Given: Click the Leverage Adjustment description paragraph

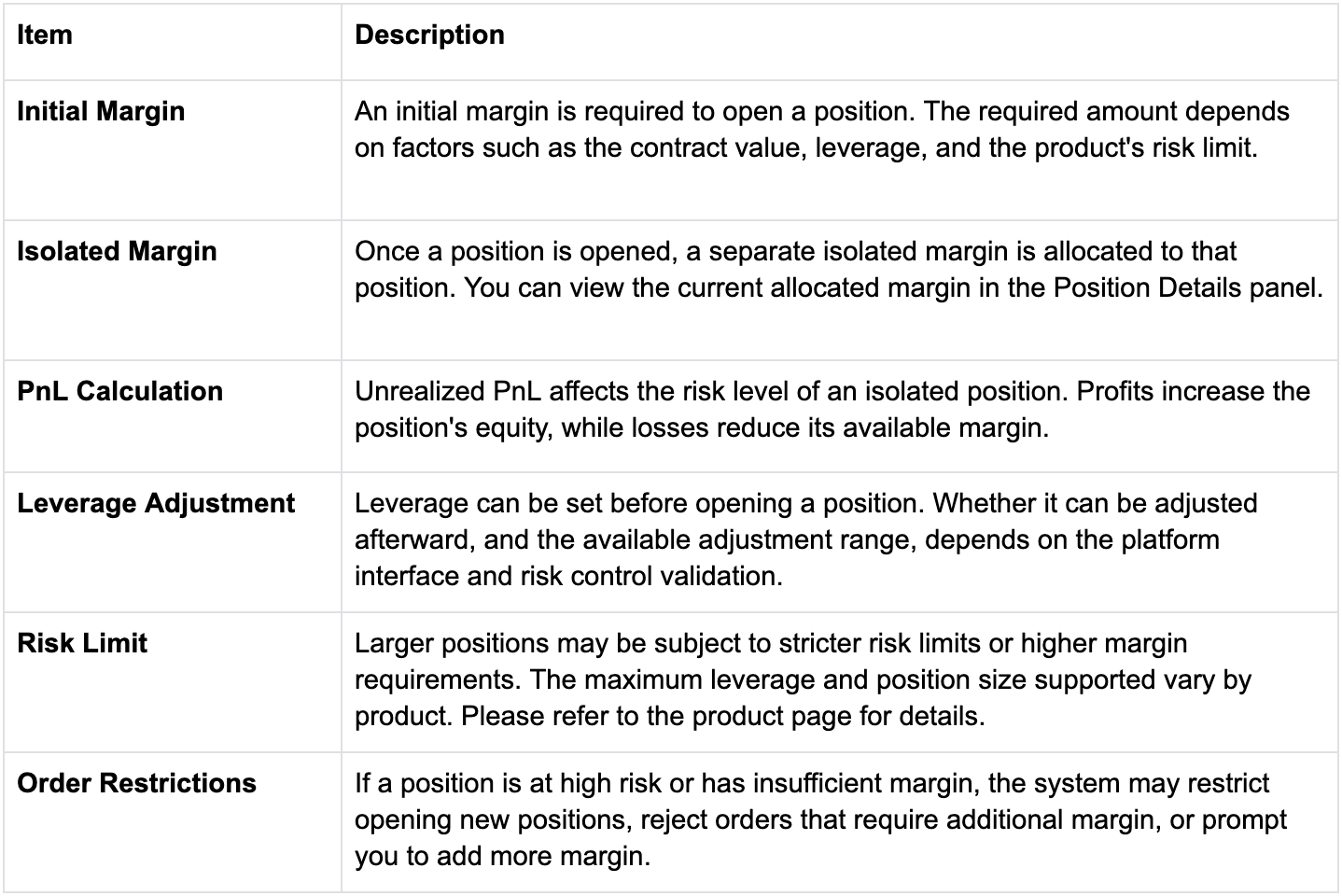Looking at the screenshot, I should 805,539.
